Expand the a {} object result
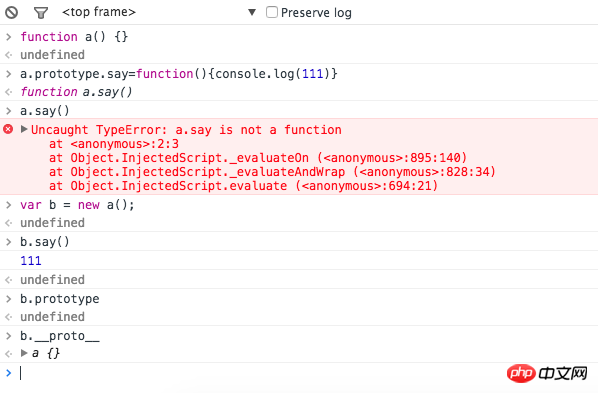The image size is (598, 393). (24, 353)
